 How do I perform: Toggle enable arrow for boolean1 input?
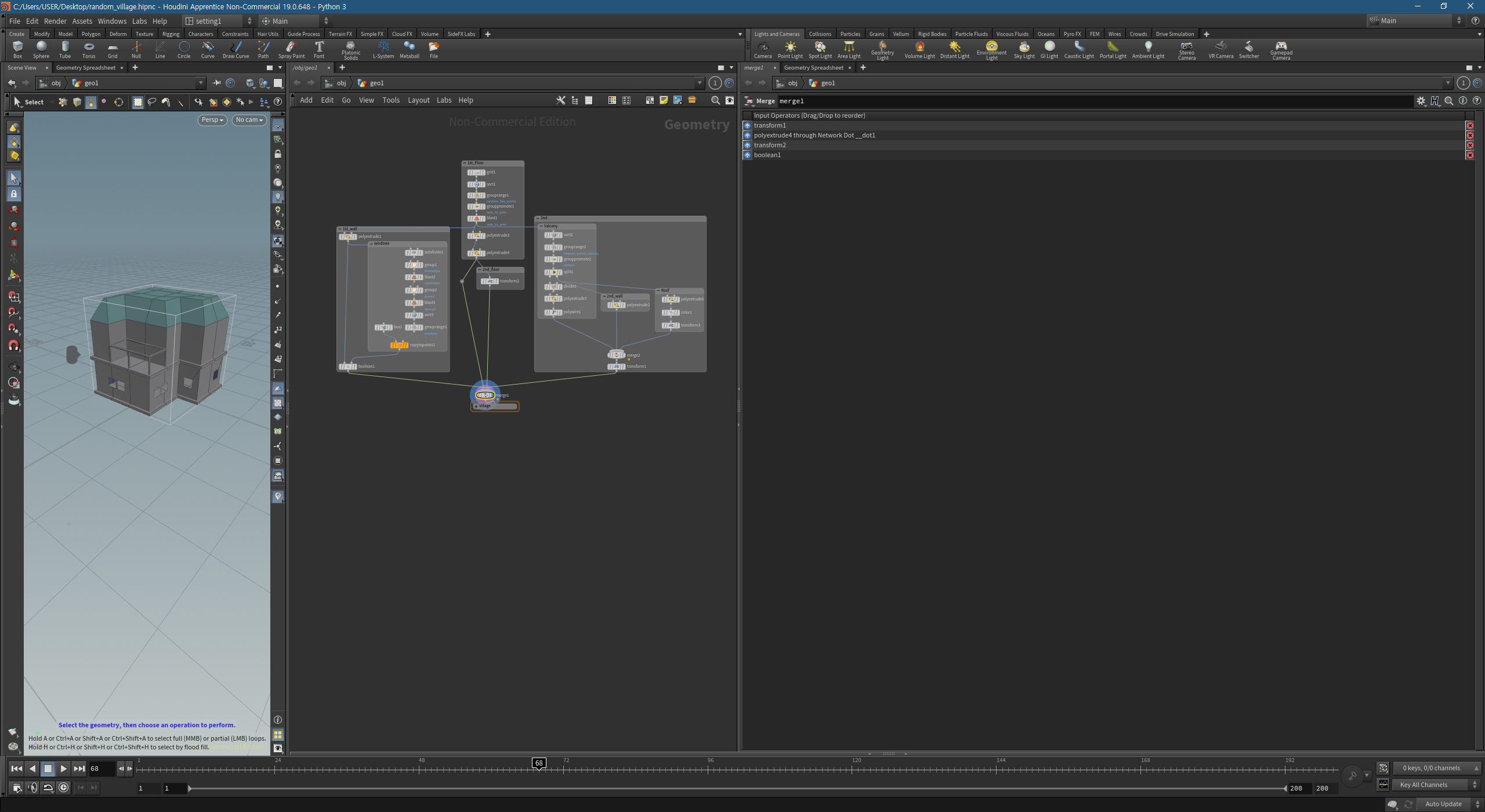[x=748, y=155]
